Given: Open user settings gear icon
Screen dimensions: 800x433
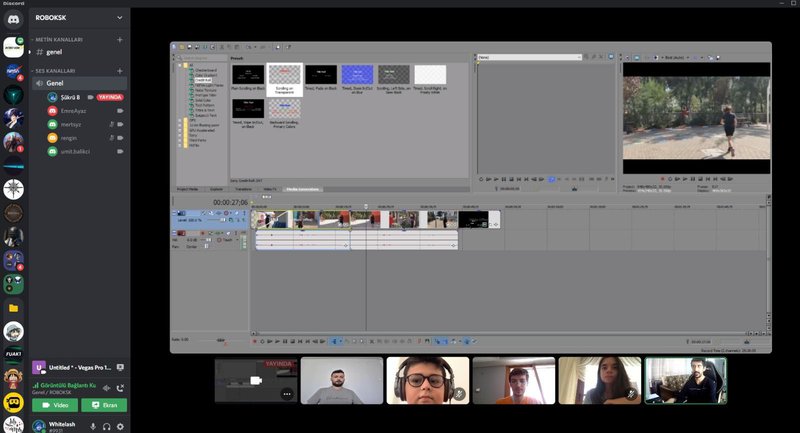Looking at the screenshot, I should coord(120,426).
